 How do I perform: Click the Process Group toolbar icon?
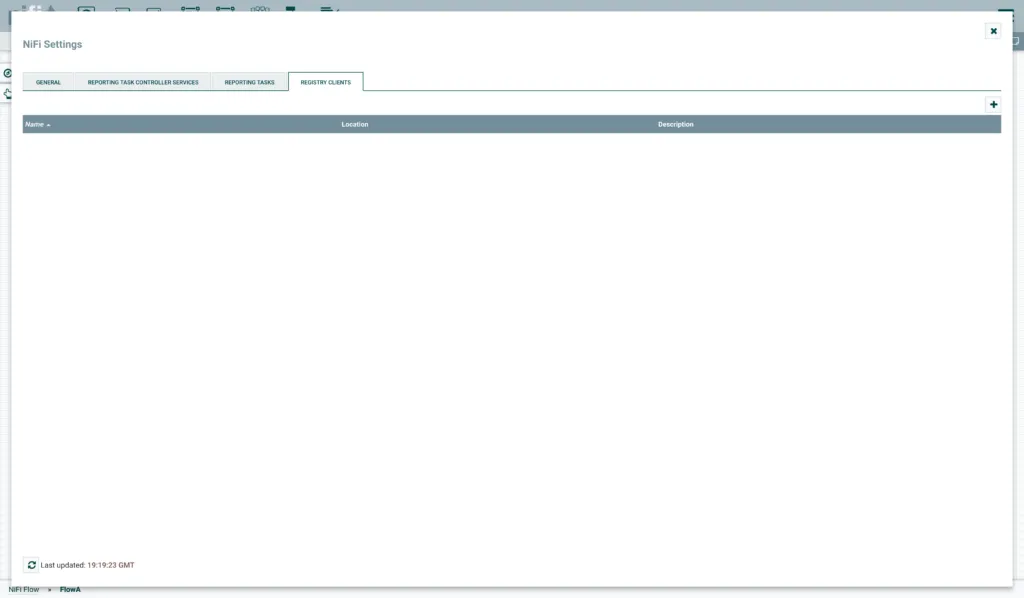pos(190,9)
